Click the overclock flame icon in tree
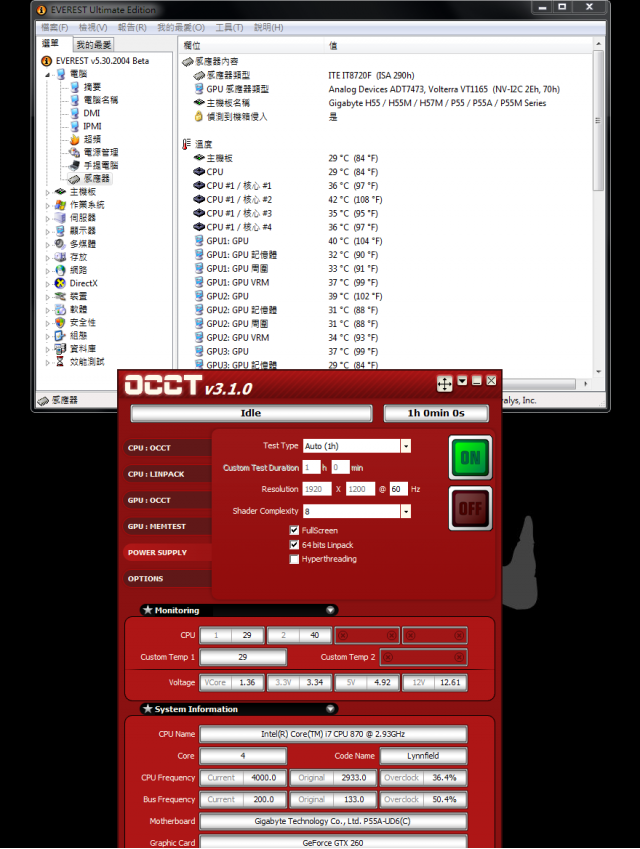The height and width of the screenshot is (849, 640). (x=75, y=139)
